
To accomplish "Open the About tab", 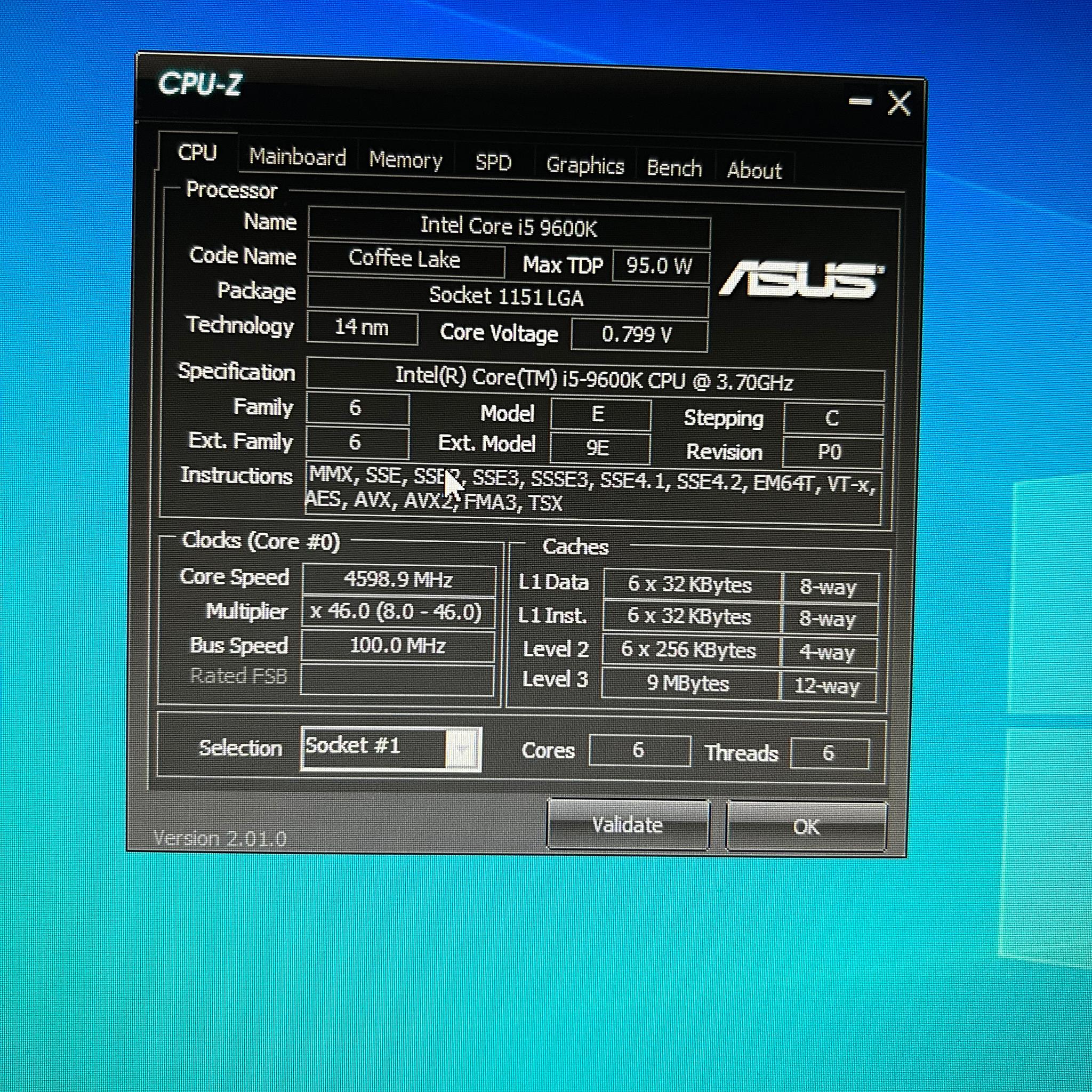I will pos(754,170).
